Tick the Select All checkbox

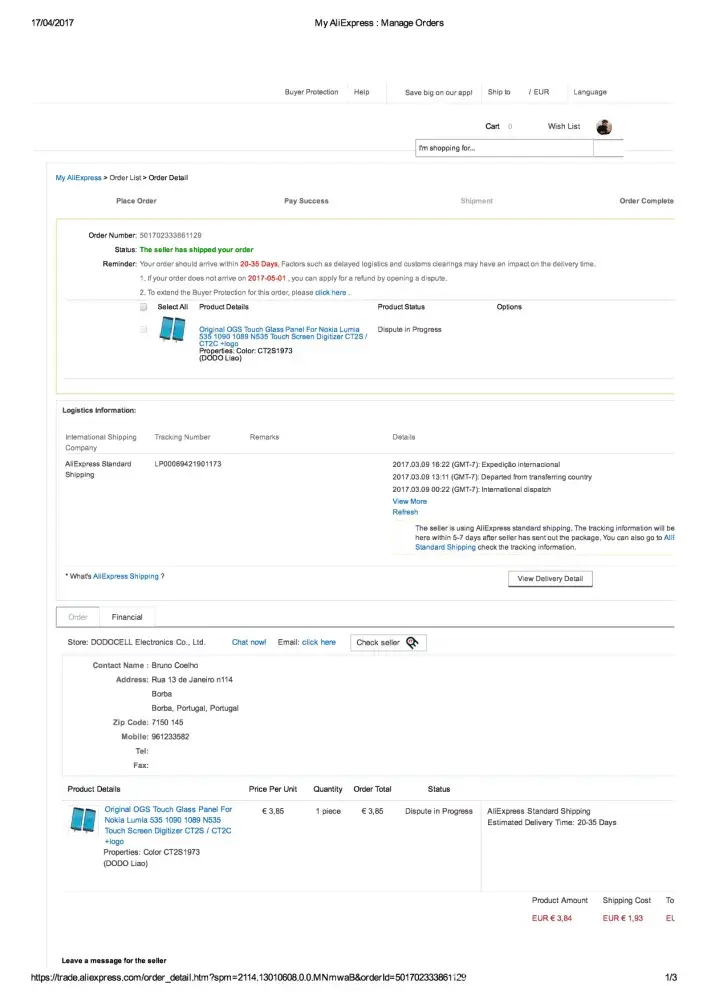pyautogui.click(x=143, y=307)
